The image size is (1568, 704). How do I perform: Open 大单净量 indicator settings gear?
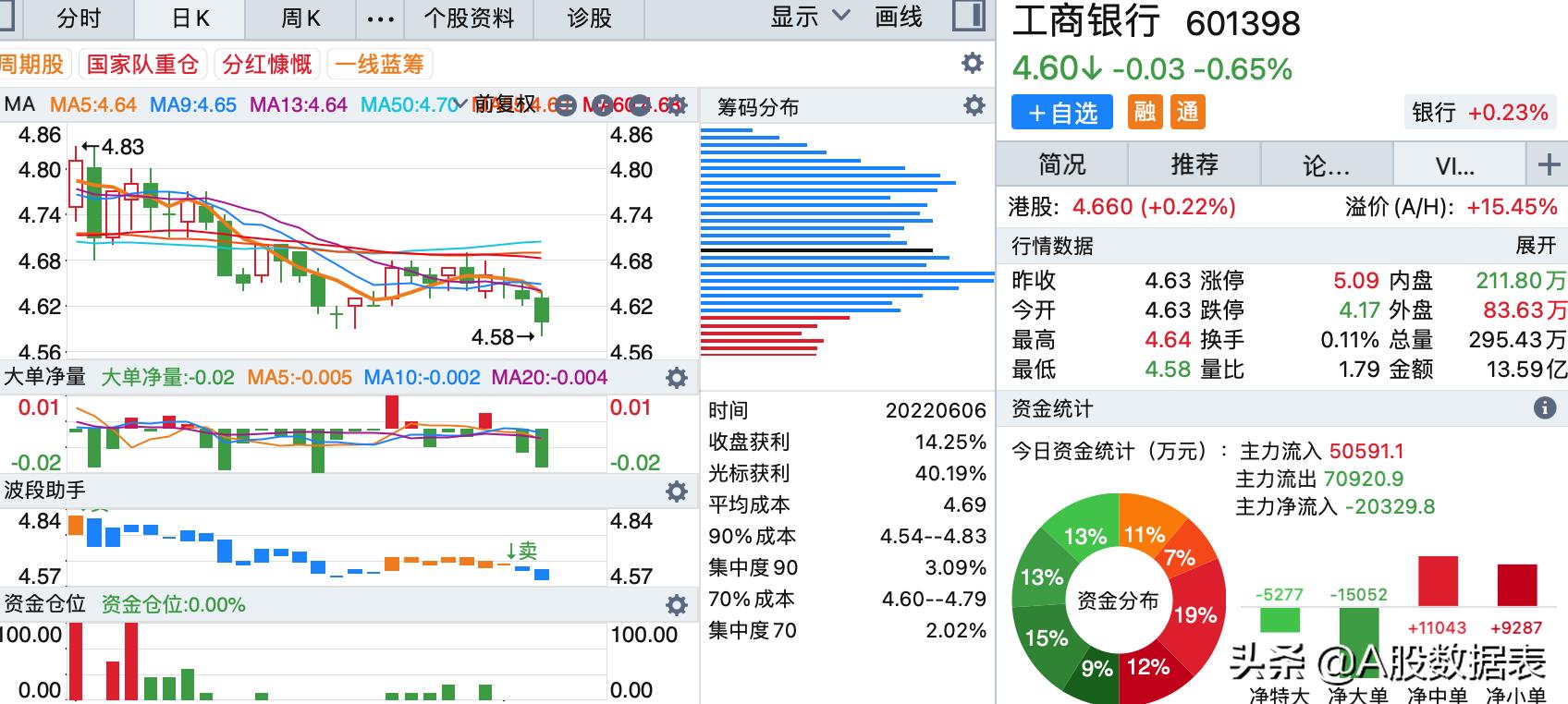pos(677,377)
